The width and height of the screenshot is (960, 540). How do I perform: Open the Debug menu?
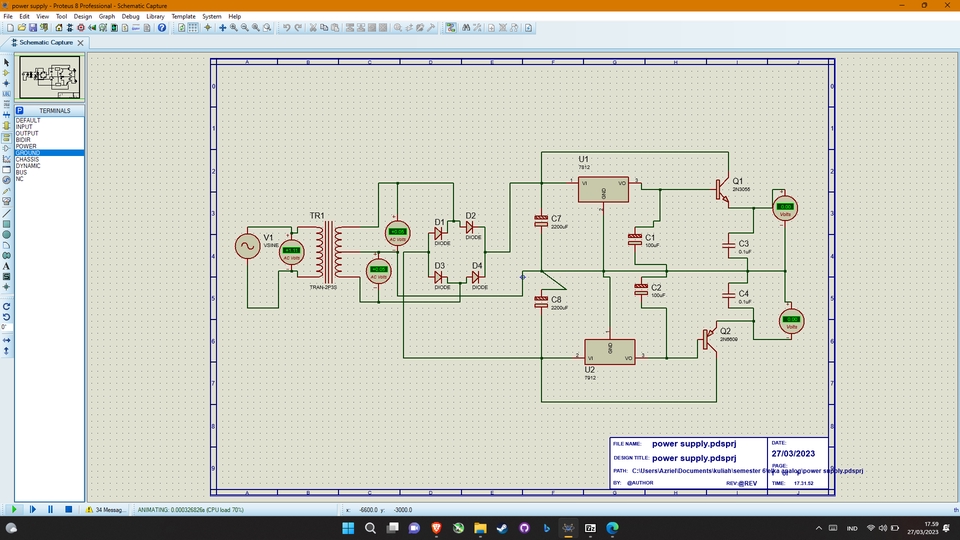130,17
